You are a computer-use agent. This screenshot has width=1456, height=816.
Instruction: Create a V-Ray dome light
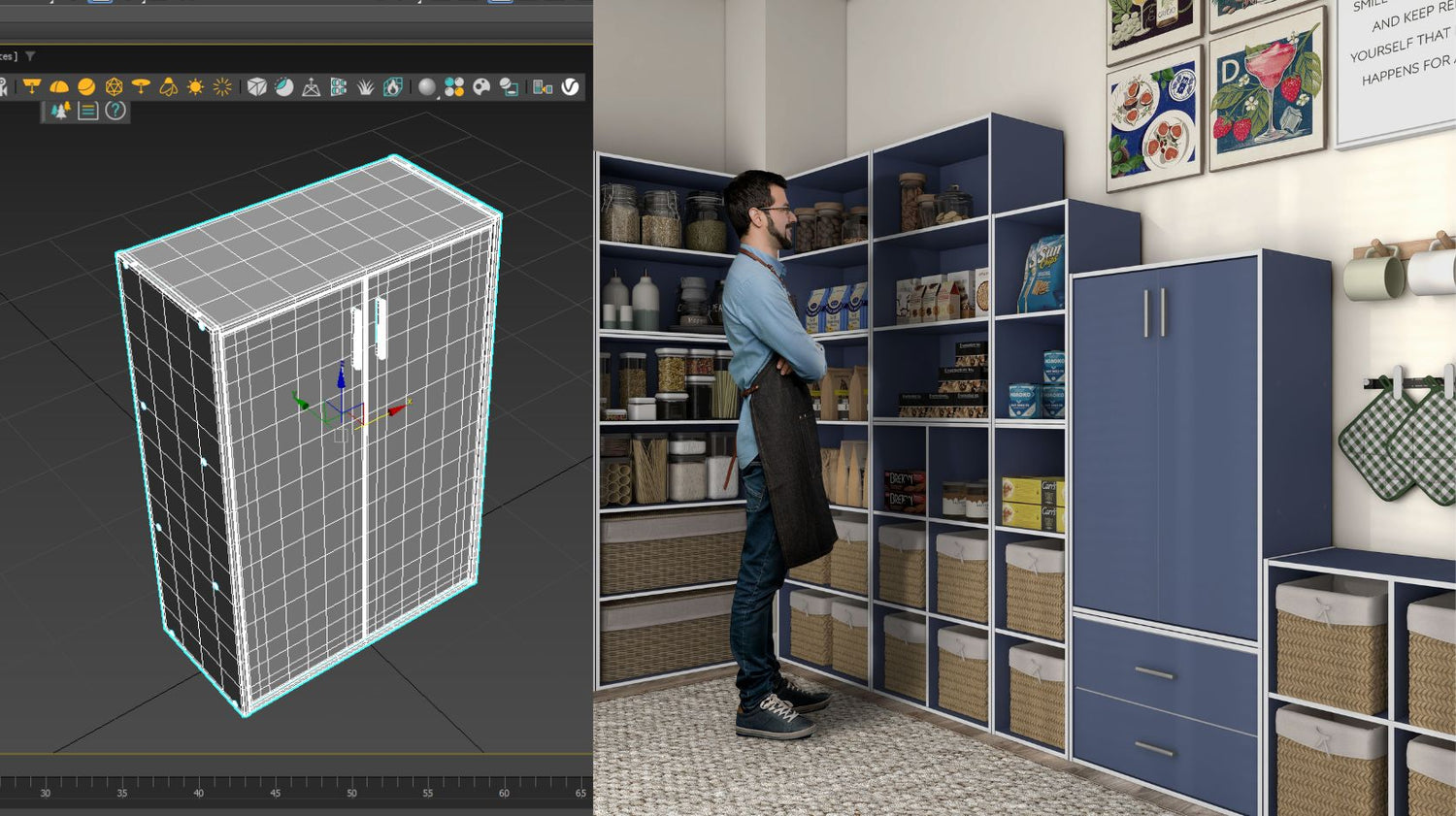point(59,85)
